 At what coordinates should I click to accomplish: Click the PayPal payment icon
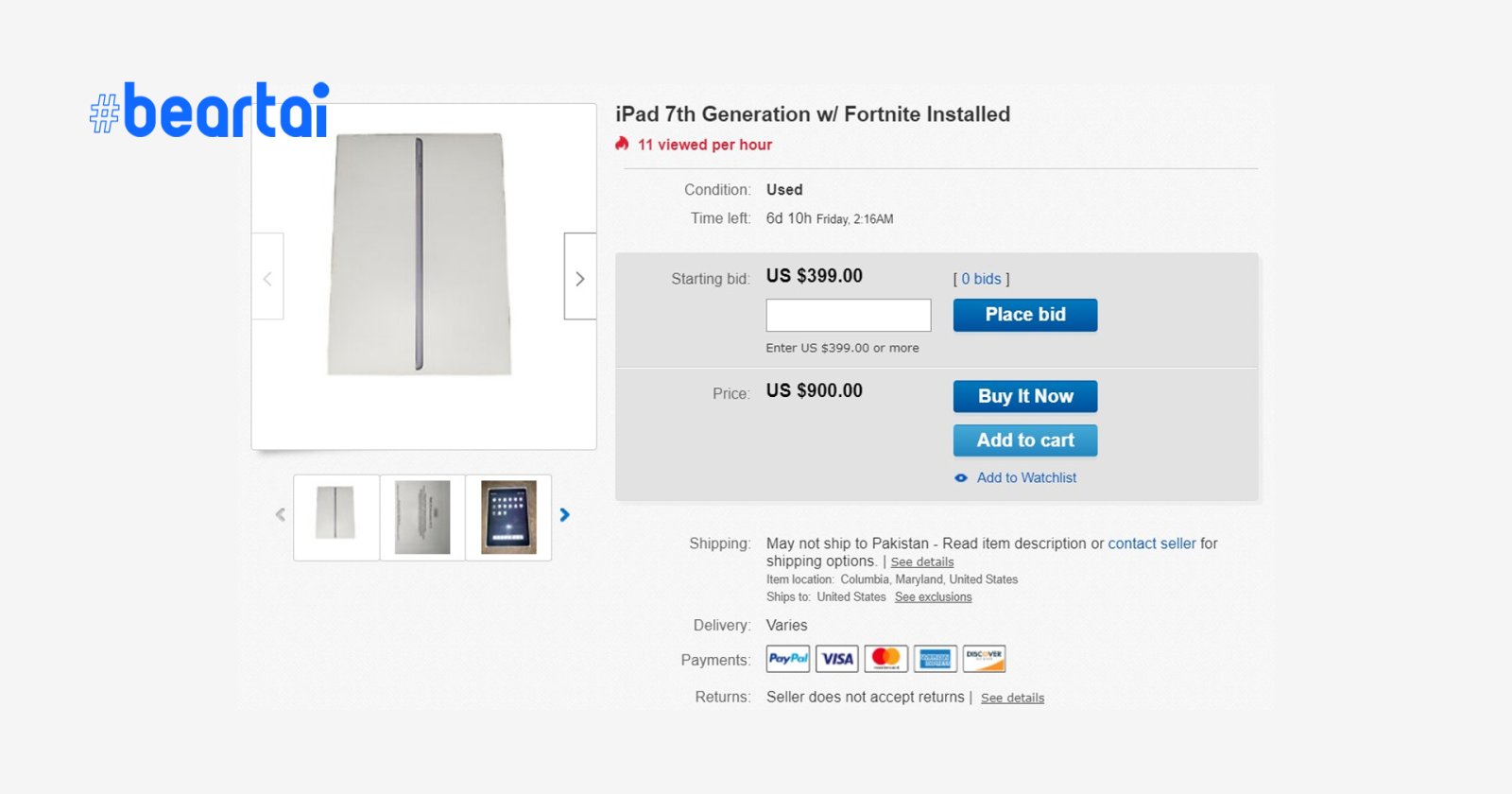point(788,659)
